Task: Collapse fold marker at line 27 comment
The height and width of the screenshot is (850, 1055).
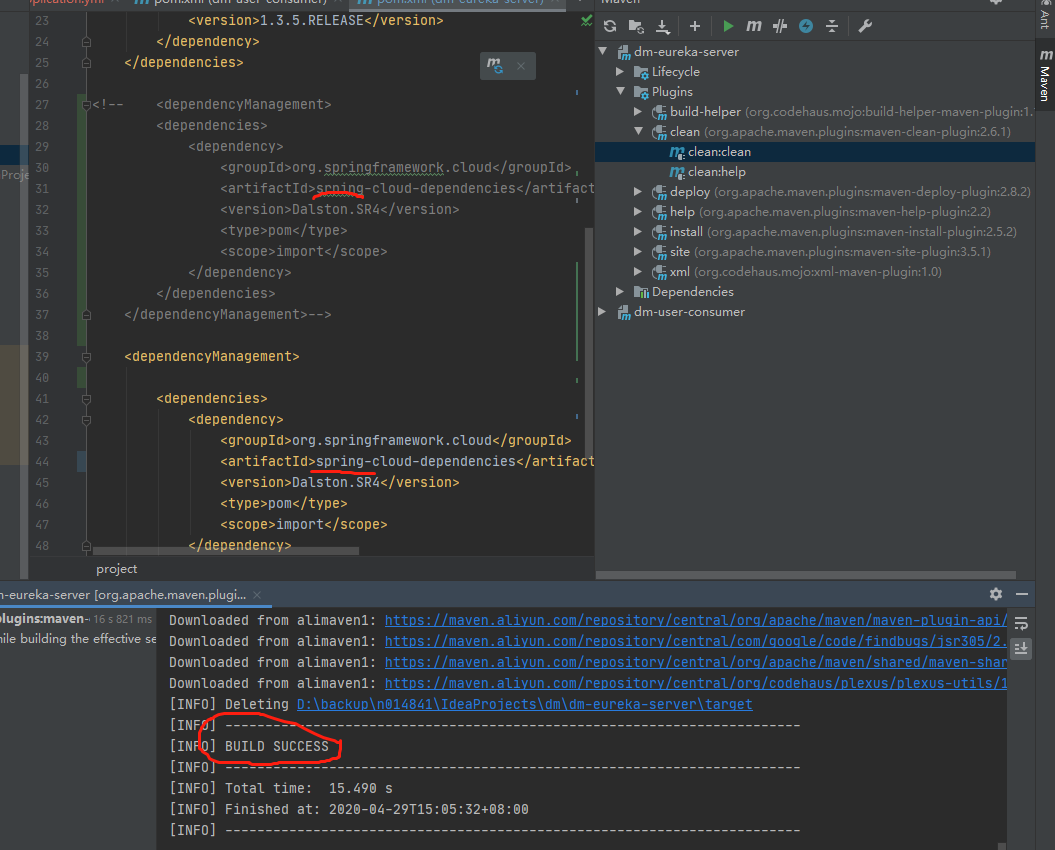Action: tap(86, 105)
